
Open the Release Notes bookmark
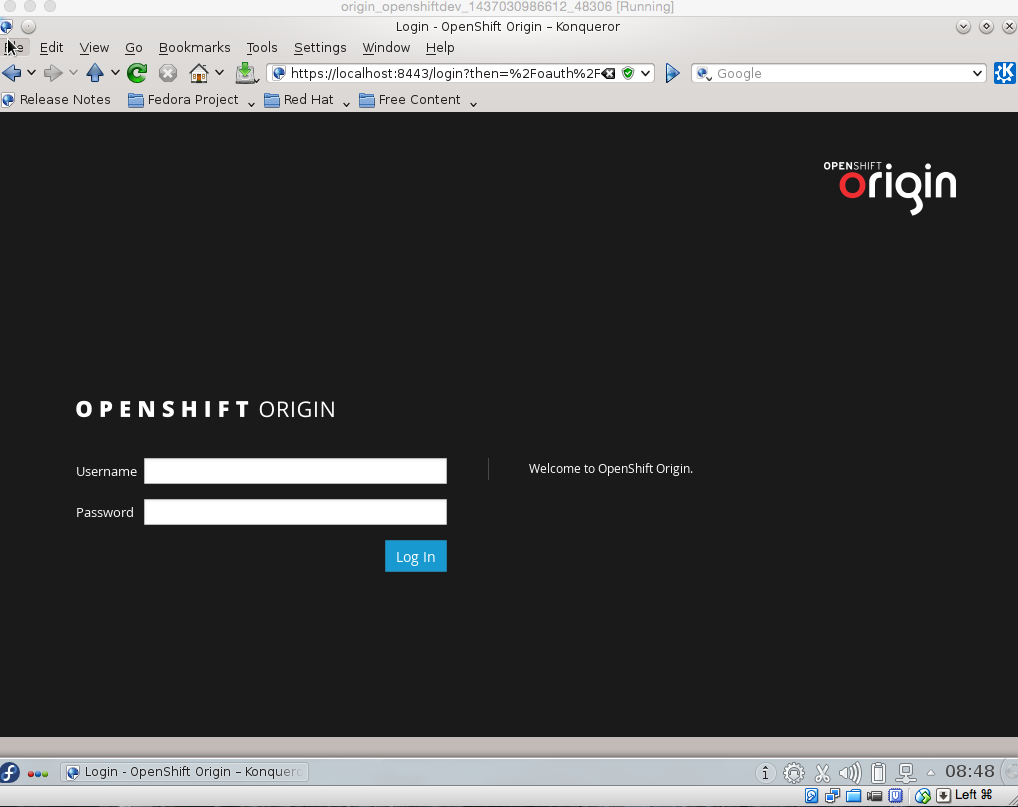[x=57, y=99]
